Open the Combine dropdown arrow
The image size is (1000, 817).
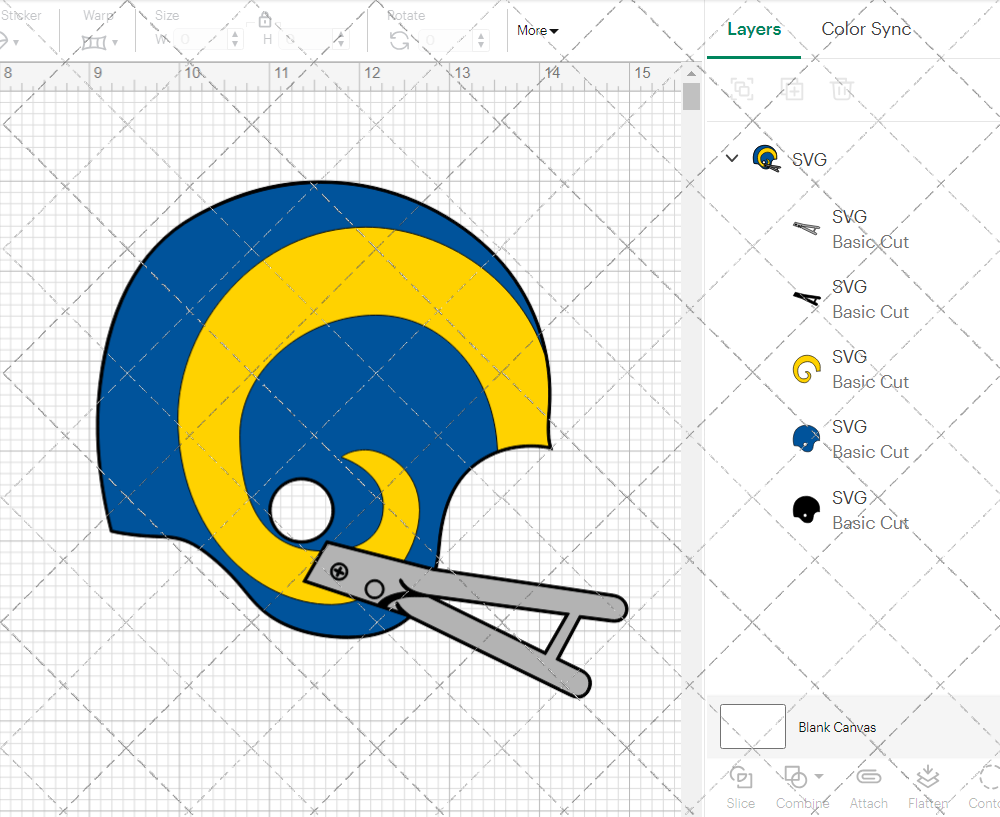tap(819, 777)
